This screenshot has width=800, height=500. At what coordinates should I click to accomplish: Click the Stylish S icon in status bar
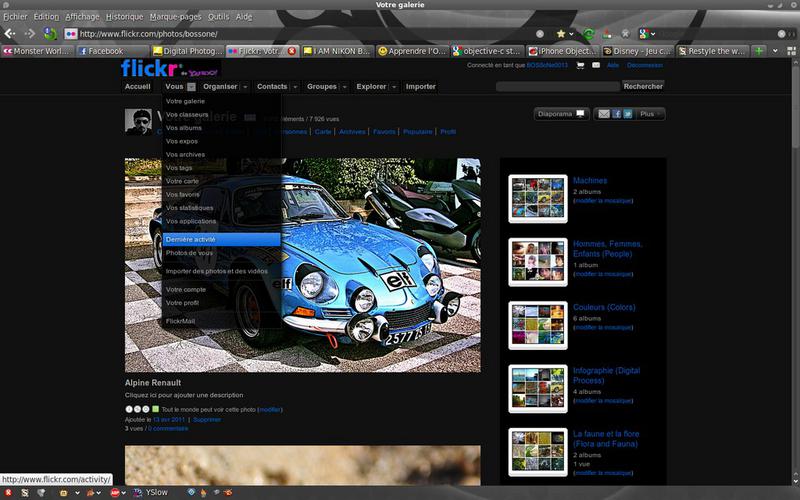pyautogui.click(x=24, y=492)
